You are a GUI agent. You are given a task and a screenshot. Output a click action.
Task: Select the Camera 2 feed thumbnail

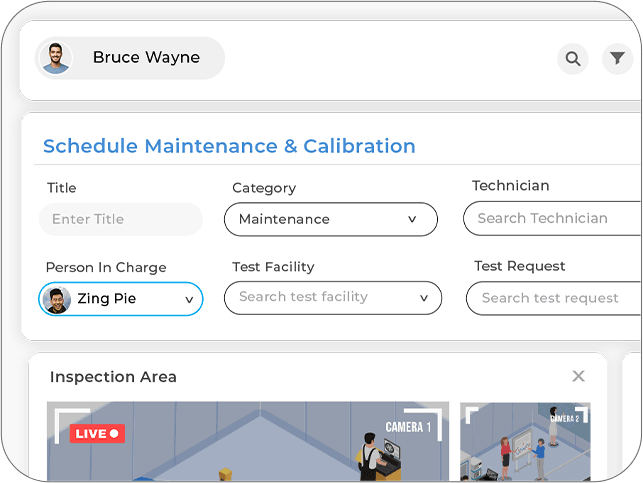(x=525, y=441)
